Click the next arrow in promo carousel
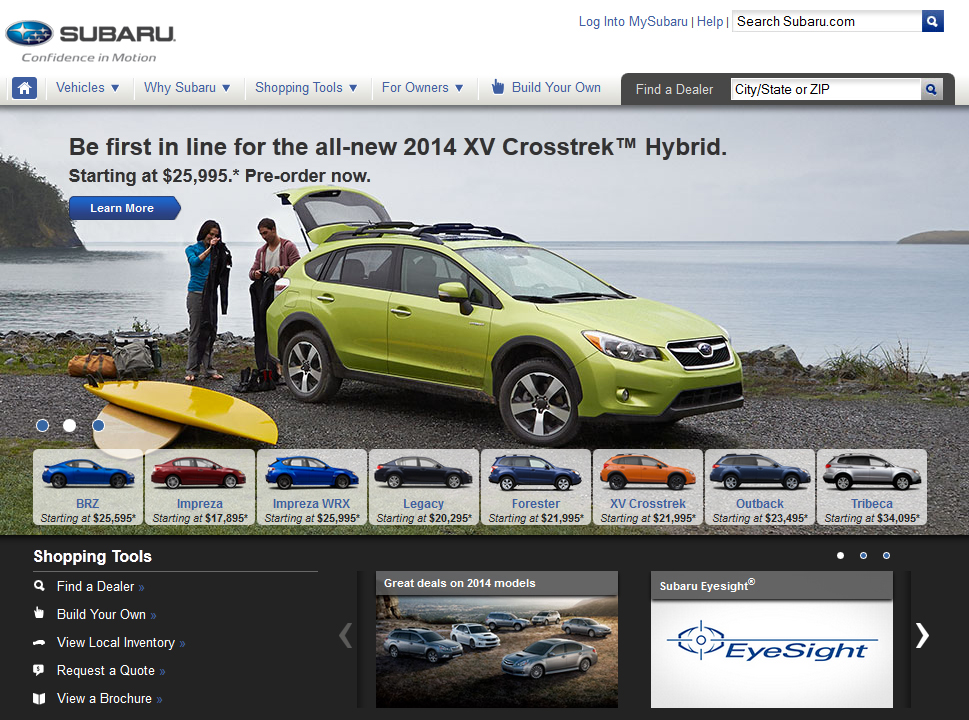The height and width of the screenshot is (720, 969). [x=922, y=635]
